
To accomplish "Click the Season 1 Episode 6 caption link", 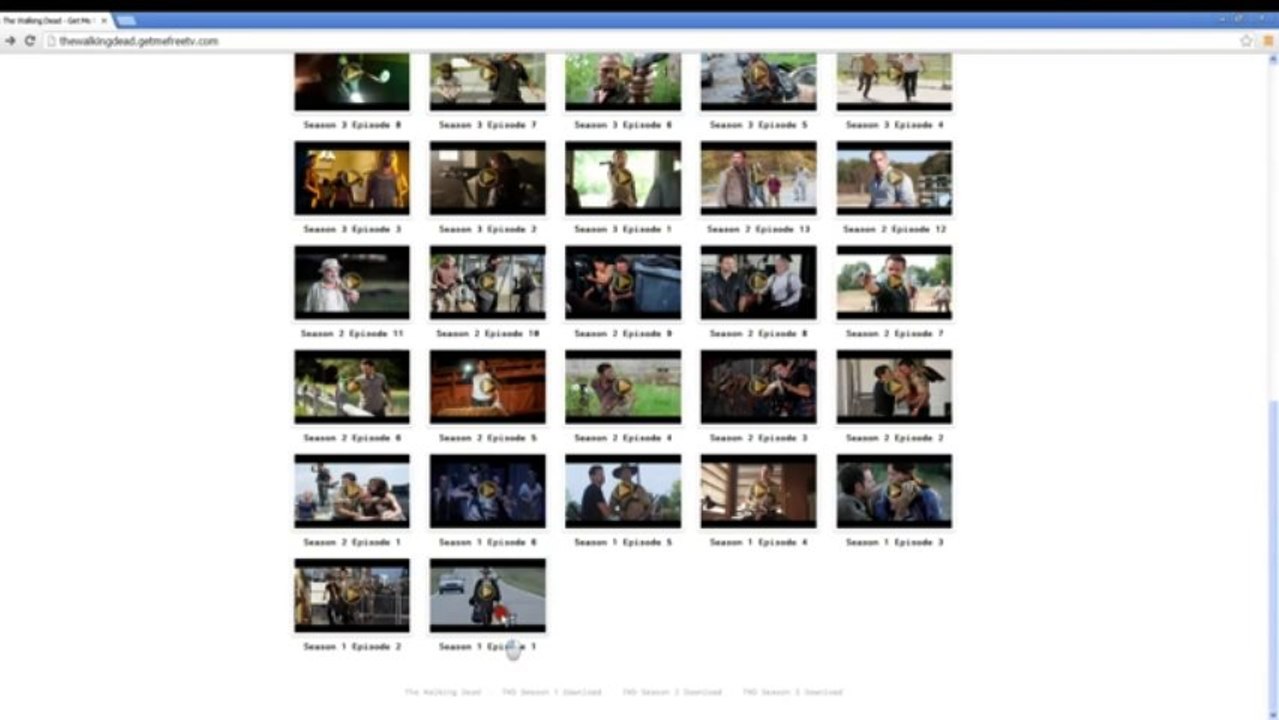I will click(488, 542).
